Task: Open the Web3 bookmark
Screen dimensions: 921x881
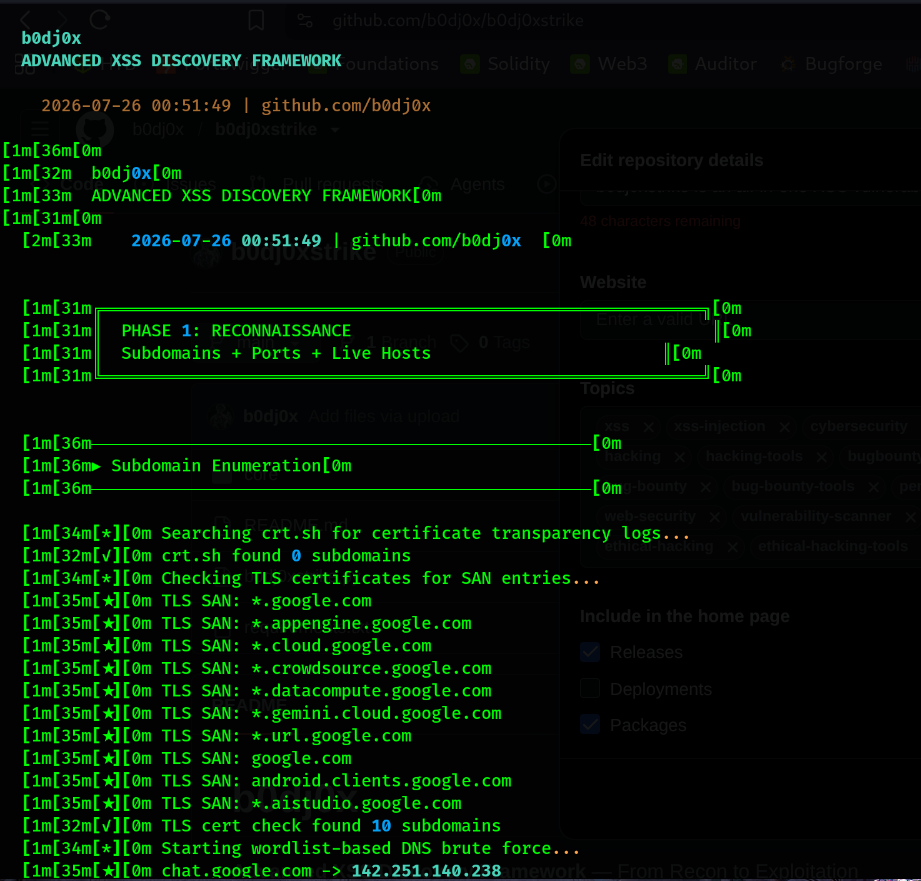Action: click(x=609, y=64)
